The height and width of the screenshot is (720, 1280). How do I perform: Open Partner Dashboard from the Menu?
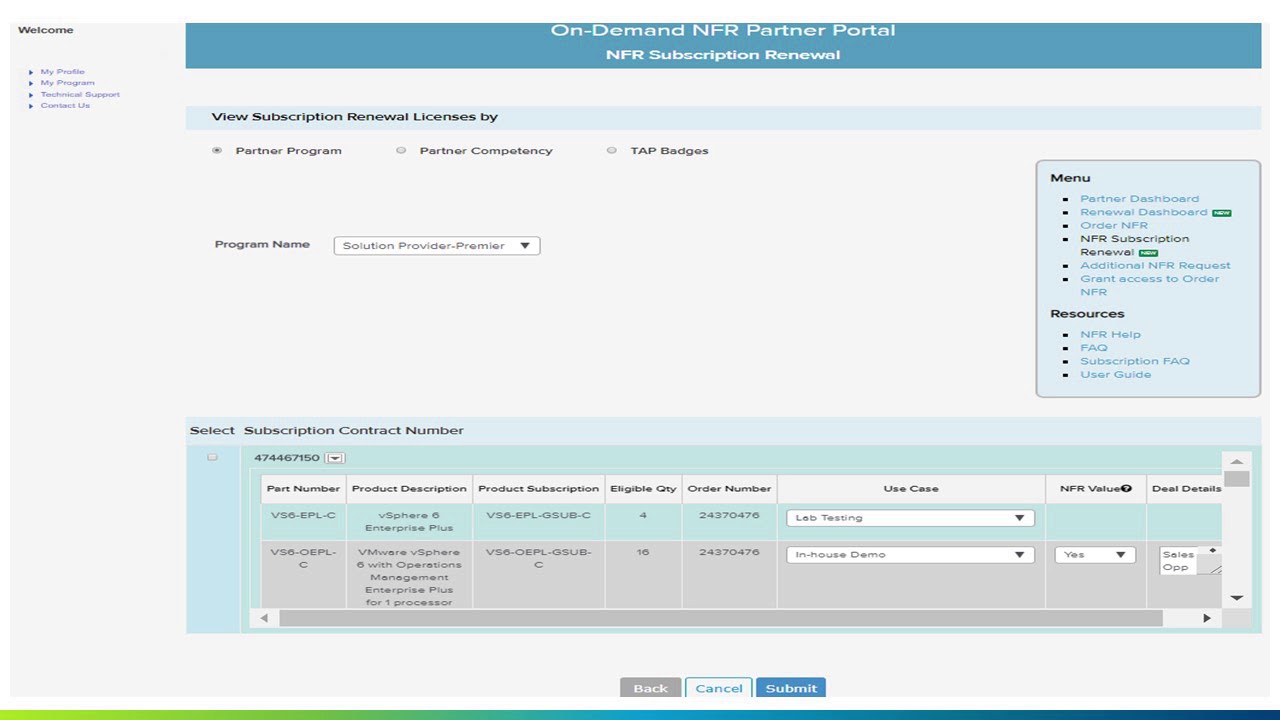point(1139,199)
